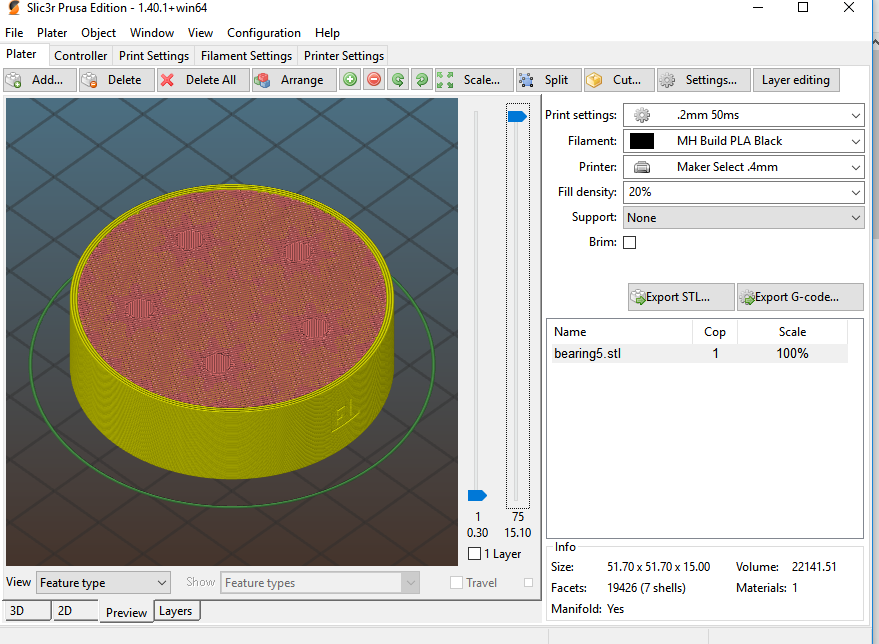Click the Split toolbar button
This screenshot has width=879, height=644.
pos(548,80)
